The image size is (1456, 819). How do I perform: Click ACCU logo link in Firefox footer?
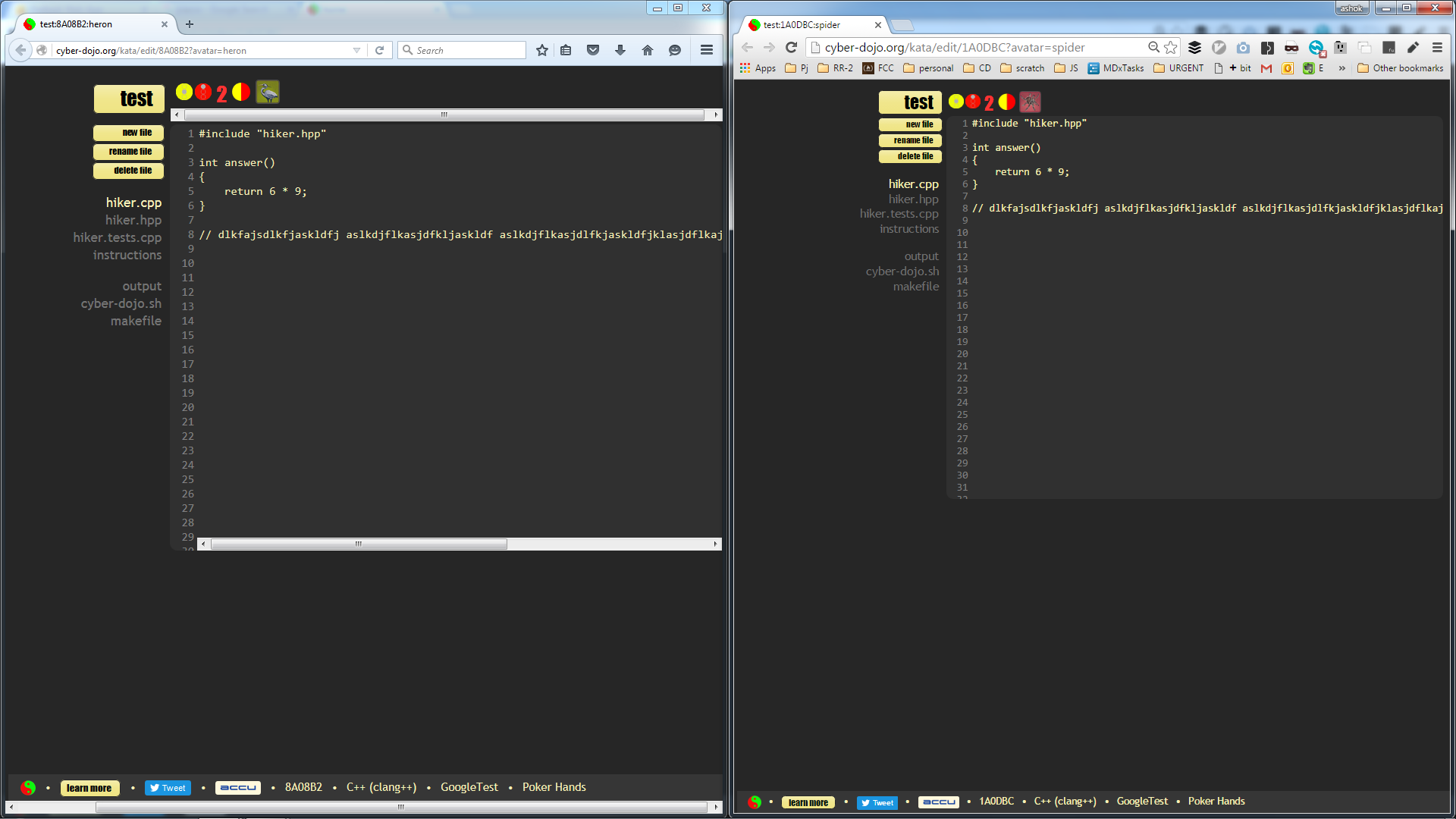(x=238, y=788)
